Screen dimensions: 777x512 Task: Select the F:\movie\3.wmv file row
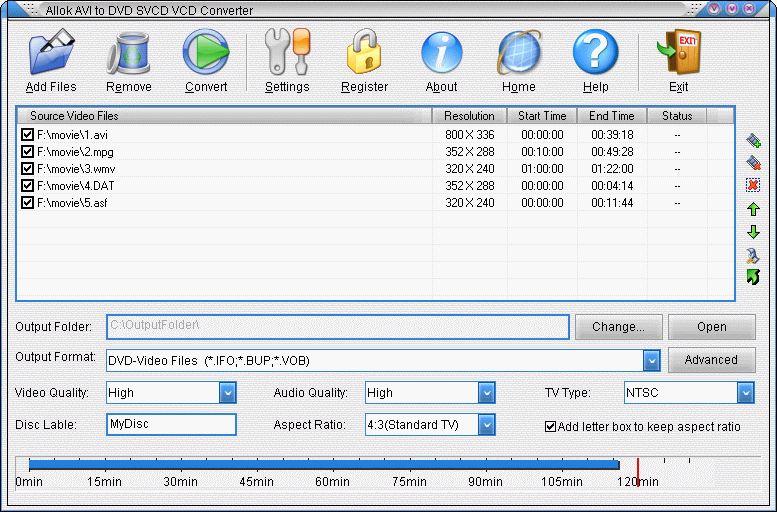tap(376, 169)
